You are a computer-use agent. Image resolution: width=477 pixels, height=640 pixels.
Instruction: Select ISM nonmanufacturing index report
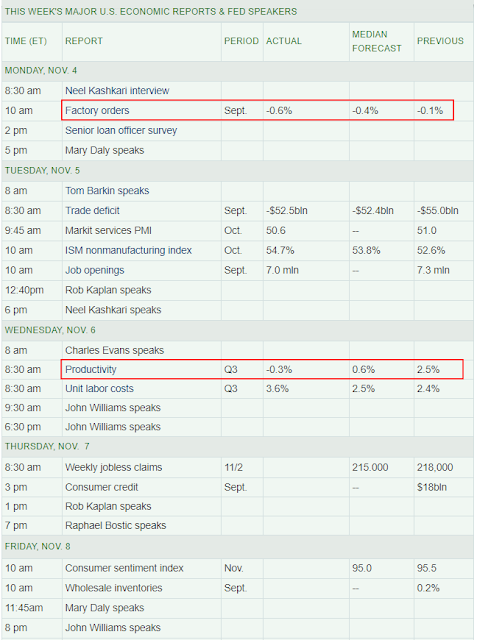tap(129, 251)
